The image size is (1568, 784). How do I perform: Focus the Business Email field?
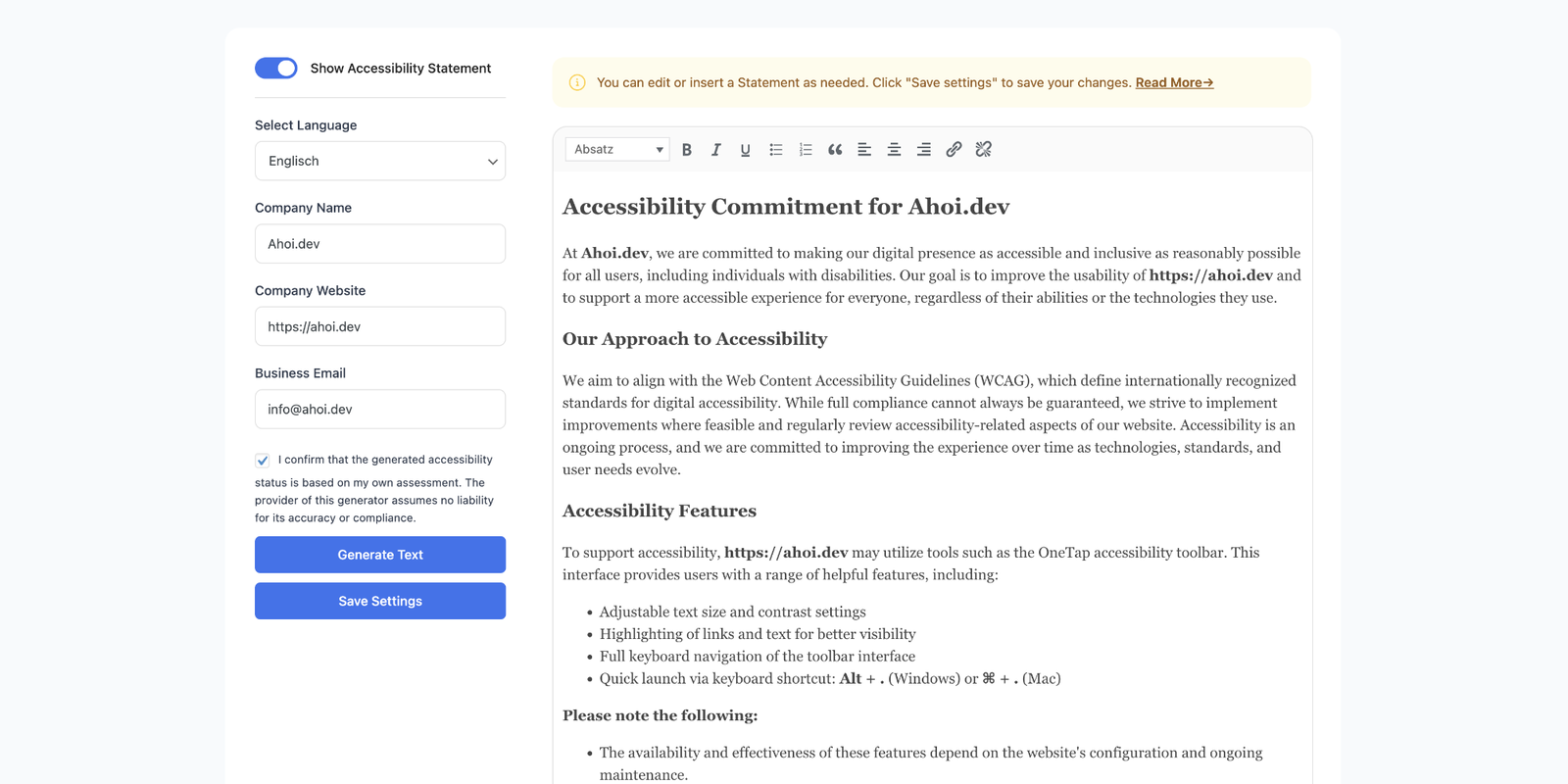click(x=380, y=410)
